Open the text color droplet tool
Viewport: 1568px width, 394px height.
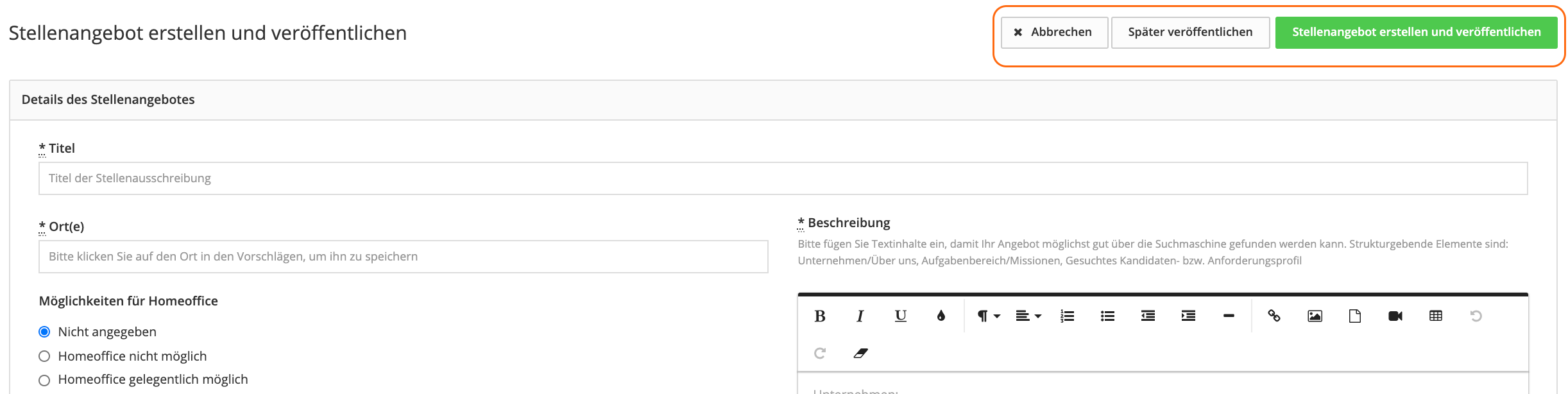click(941, 316)
